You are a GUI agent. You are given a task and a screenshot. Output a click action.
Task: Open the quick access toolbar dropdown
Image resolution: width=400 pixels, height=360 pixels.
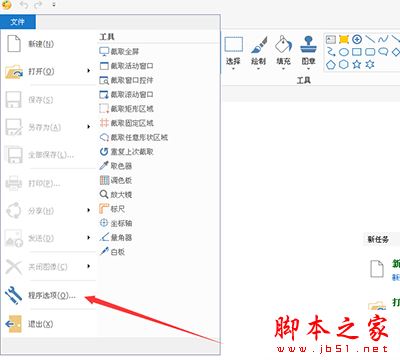coord(54,5)
